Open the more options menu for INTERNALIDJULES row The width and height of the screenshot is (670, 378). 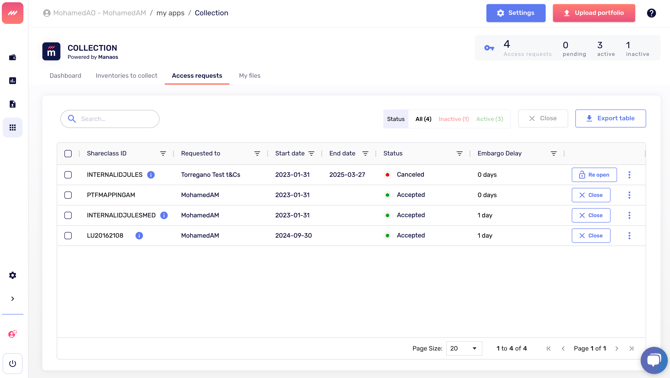point(629,175)
